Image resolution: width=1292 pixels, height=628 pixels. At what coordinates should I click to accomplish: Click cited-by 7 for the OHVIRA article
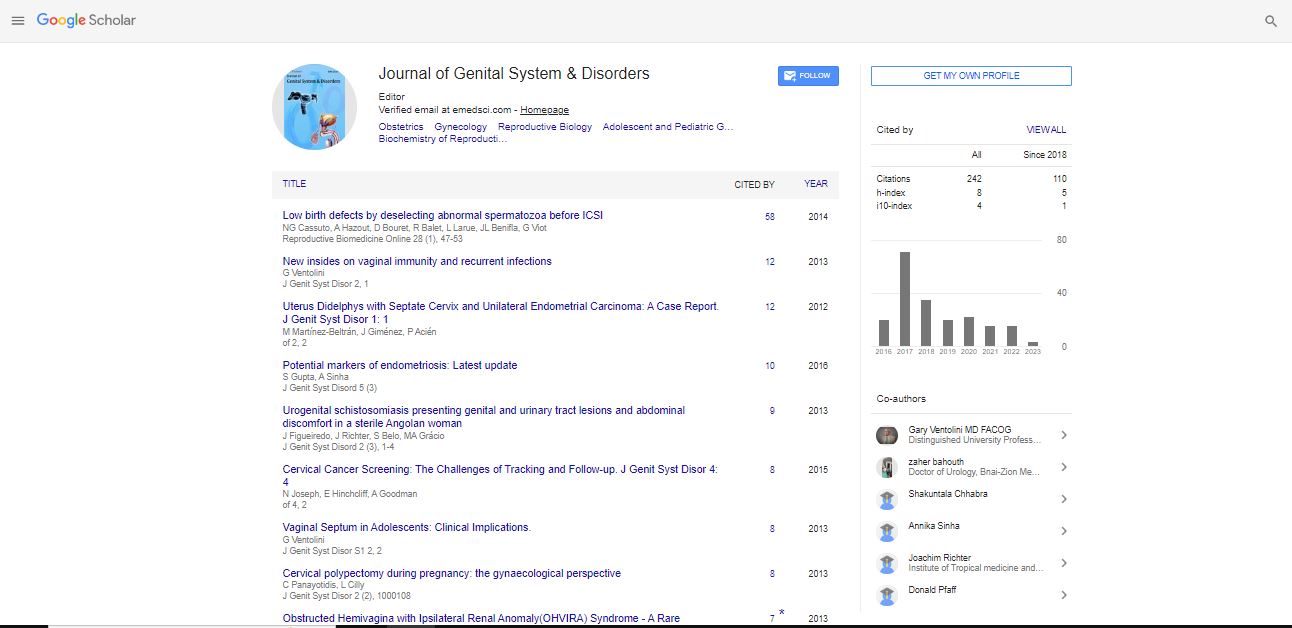(772, 619)
